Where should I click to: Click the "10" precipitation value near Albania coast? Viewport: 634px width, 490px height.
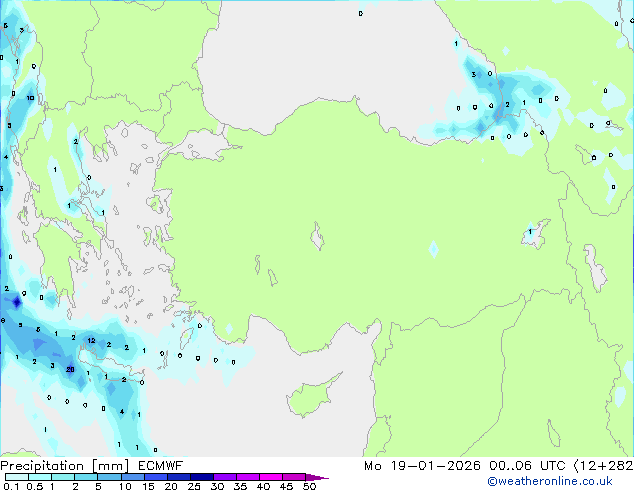click(x=30, y=98)
